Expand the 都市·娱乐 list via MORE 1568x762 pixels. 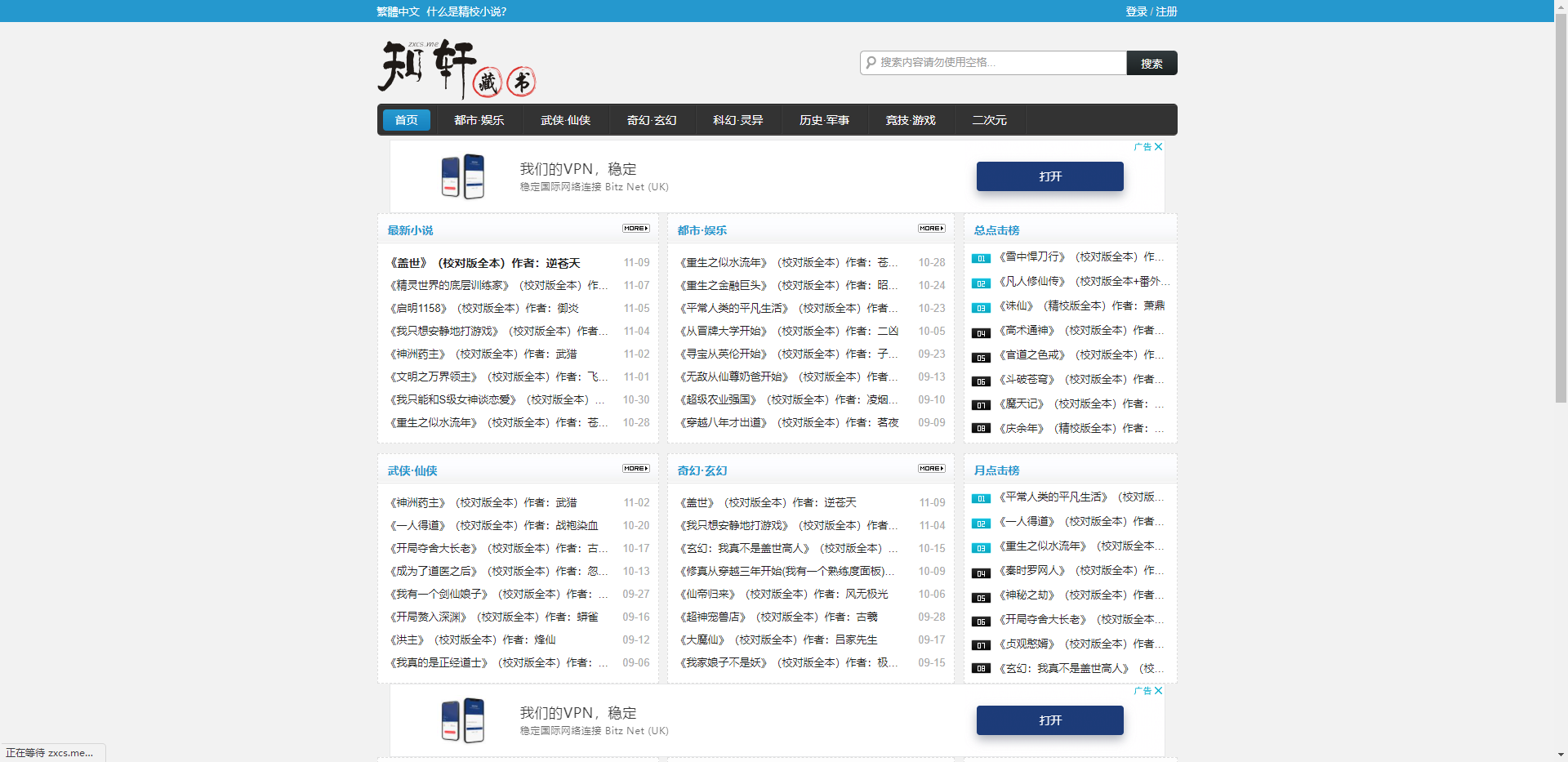coord(931,229)
